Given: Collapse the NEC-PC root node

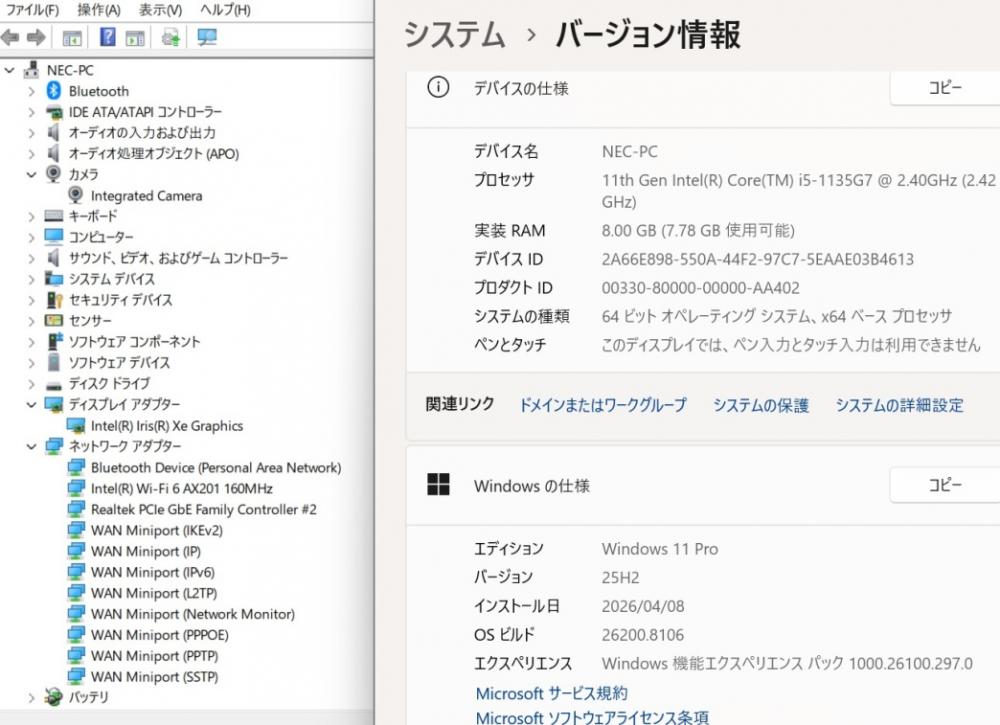Looking at the screenshot, I should tap(9, 70).
